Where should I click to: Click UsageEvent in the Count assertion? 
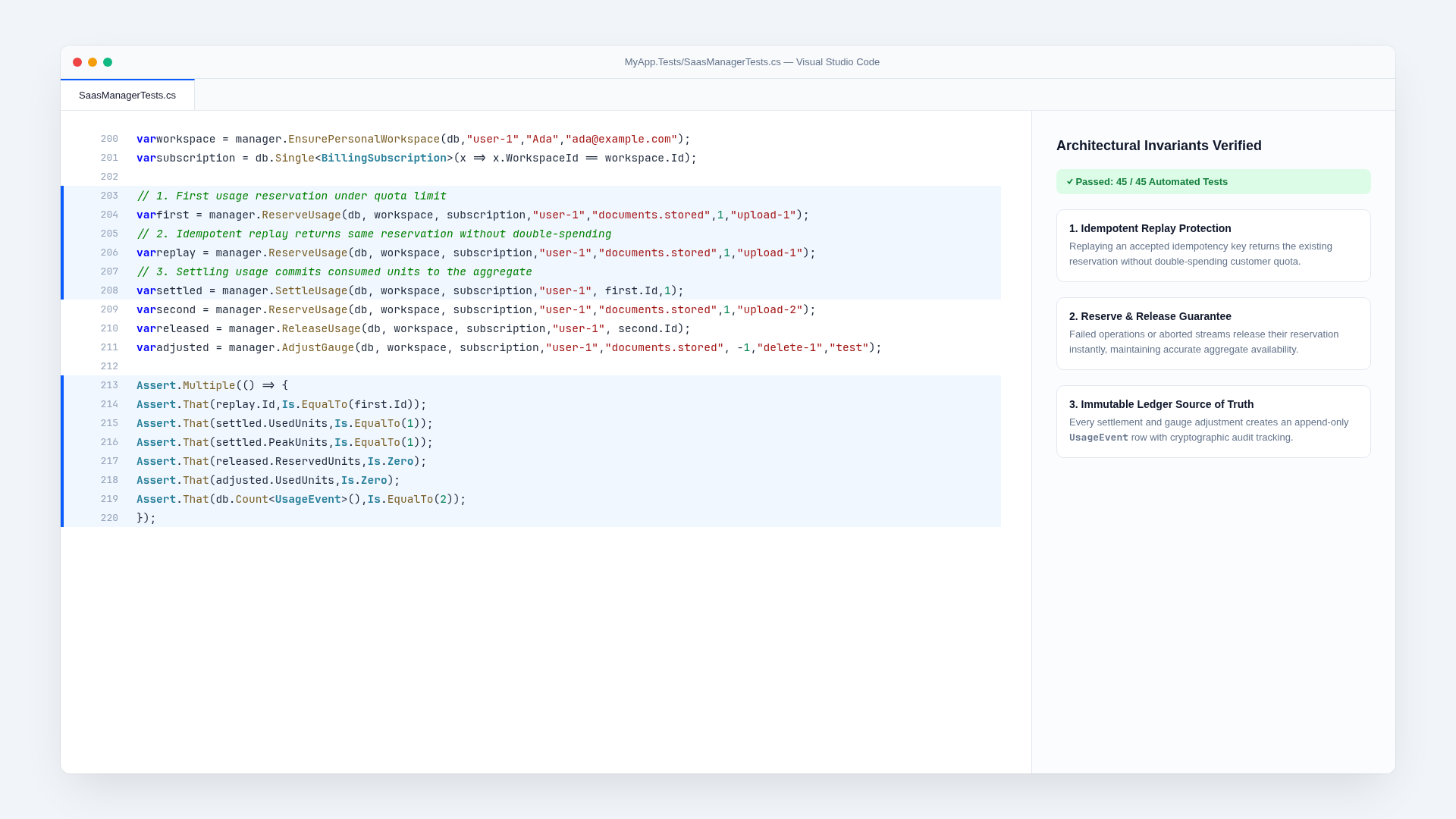308,500
